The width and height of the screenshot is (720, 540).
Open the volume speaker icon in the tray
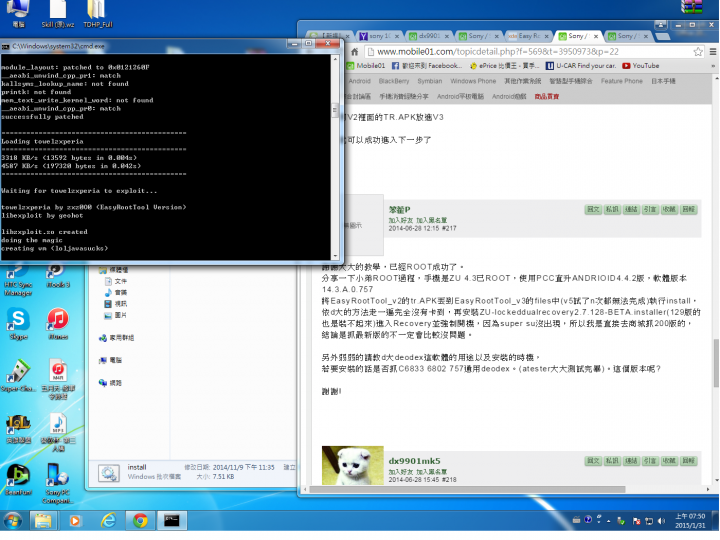661,521
